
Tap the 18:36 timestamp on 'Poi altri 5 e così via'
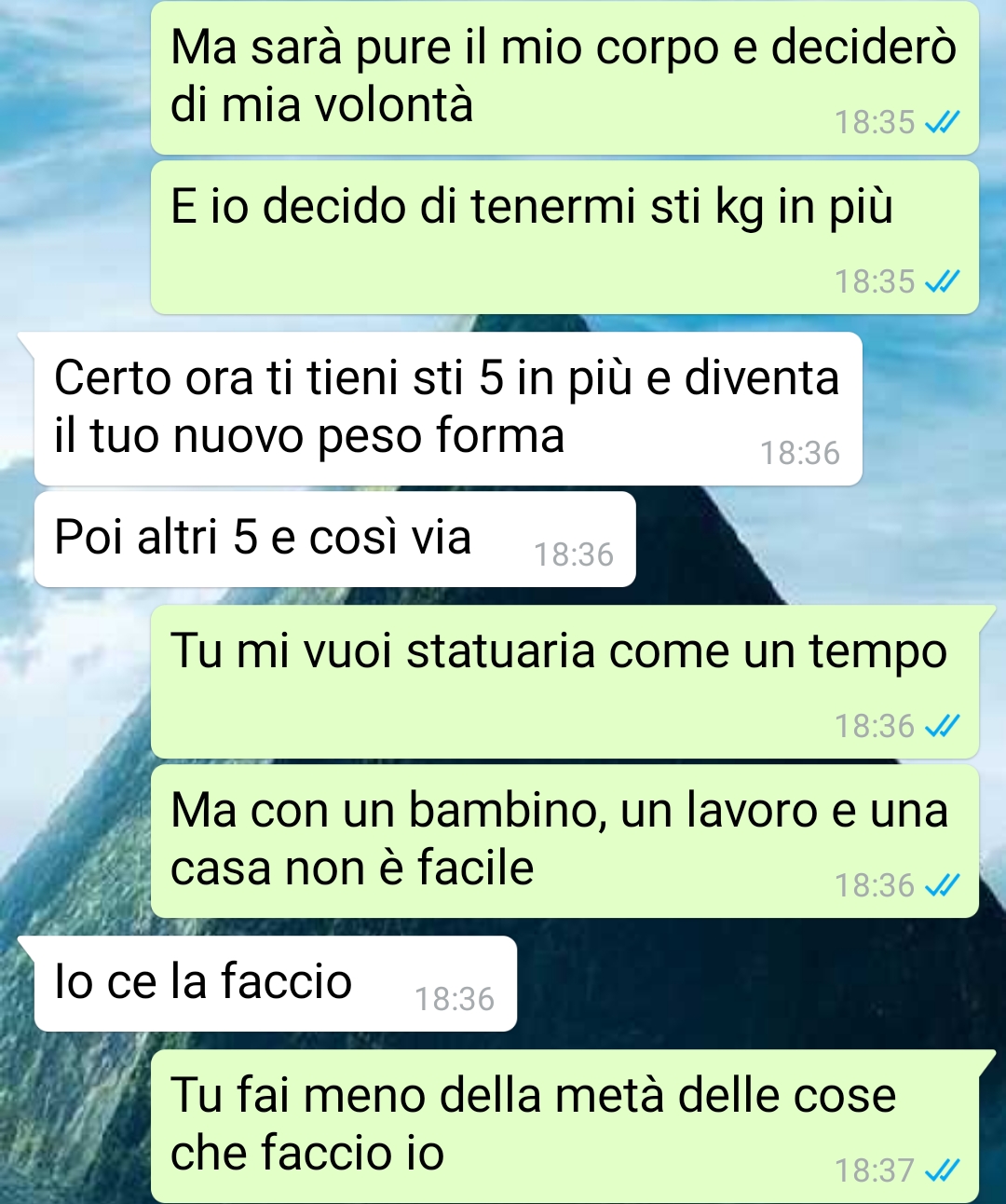574,555
